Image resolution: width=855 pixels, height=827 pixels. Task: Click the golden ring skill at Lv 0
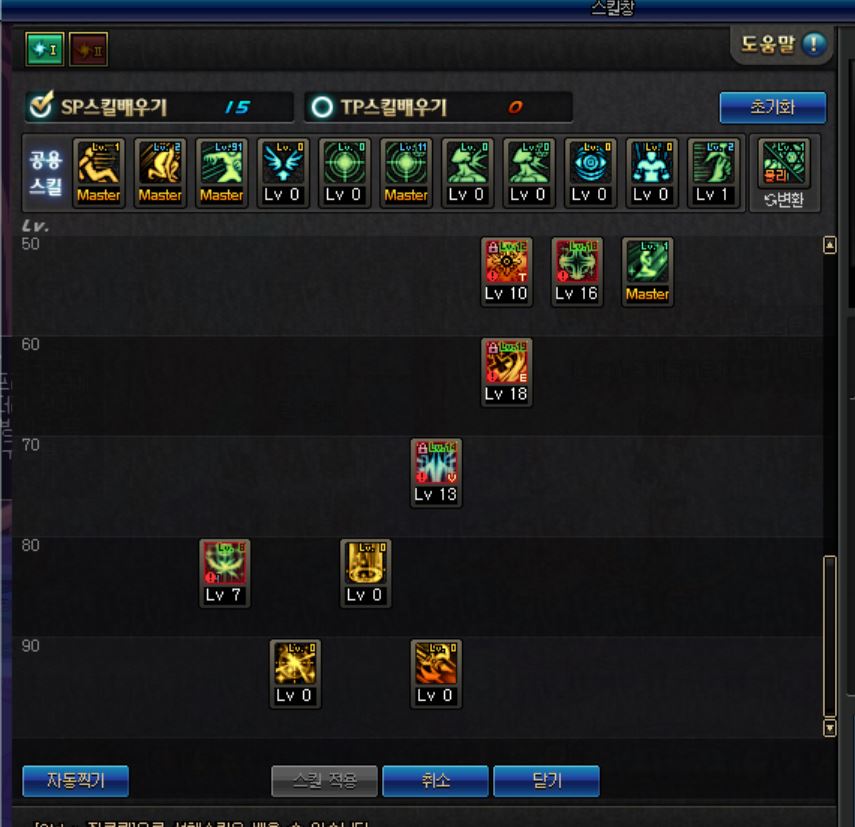tap(365, 573)
